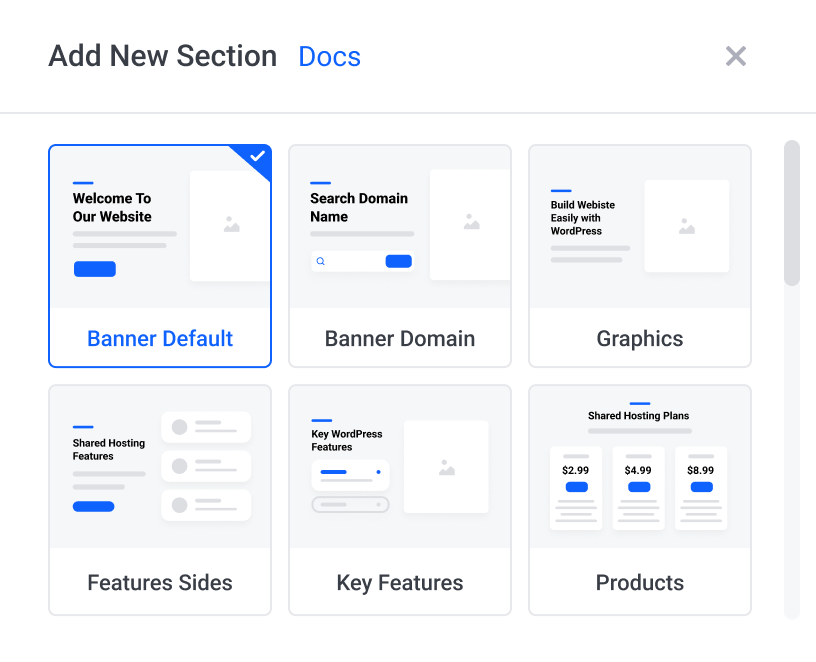The height and width of the screenshot is (662, 816).
Task: Pick the Features Sides section
Action: coord(160,500)
